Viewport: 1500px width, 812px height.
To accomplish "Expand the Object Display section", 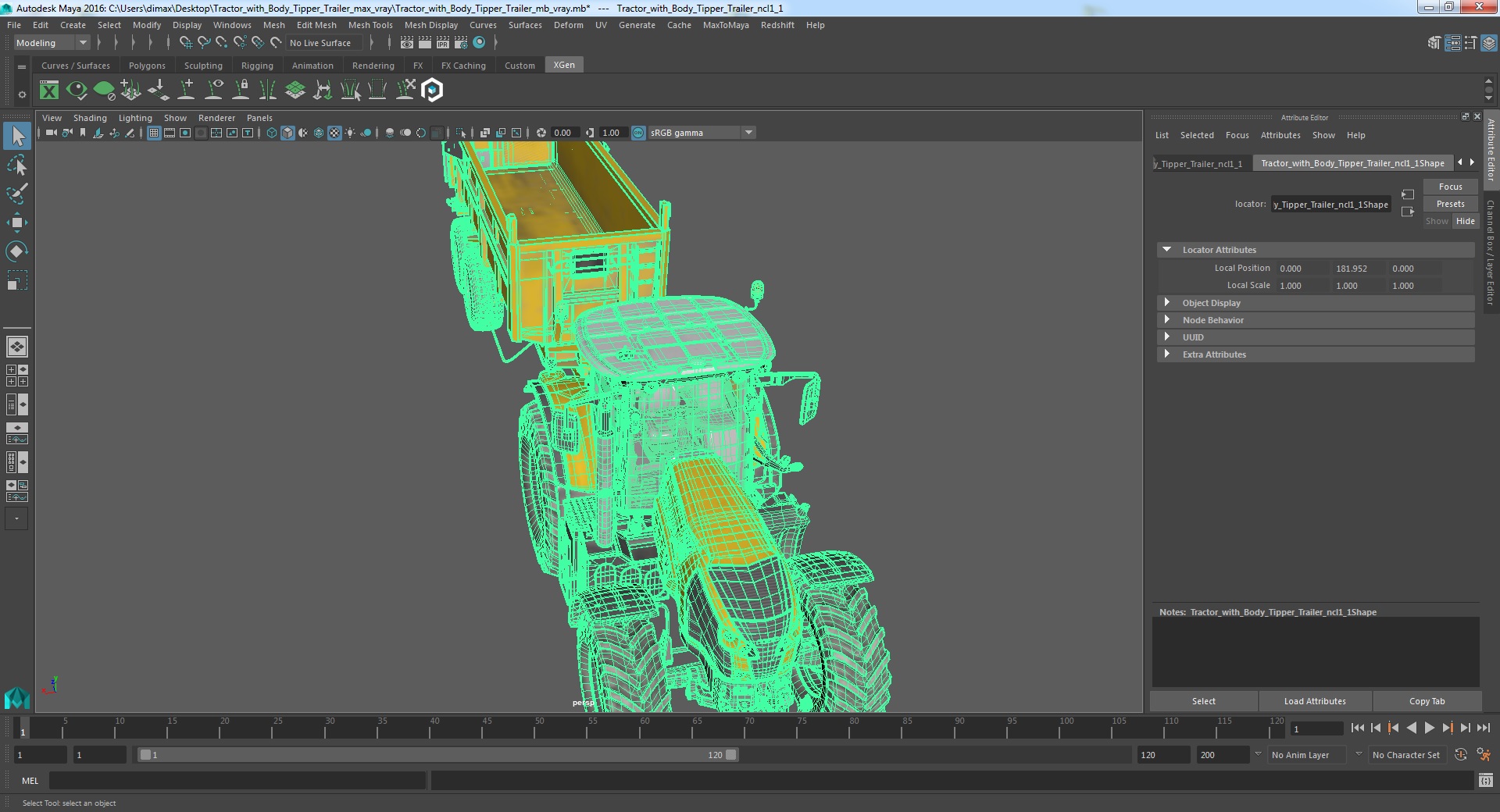I will pyautogui.click(x=1166, y=303).
